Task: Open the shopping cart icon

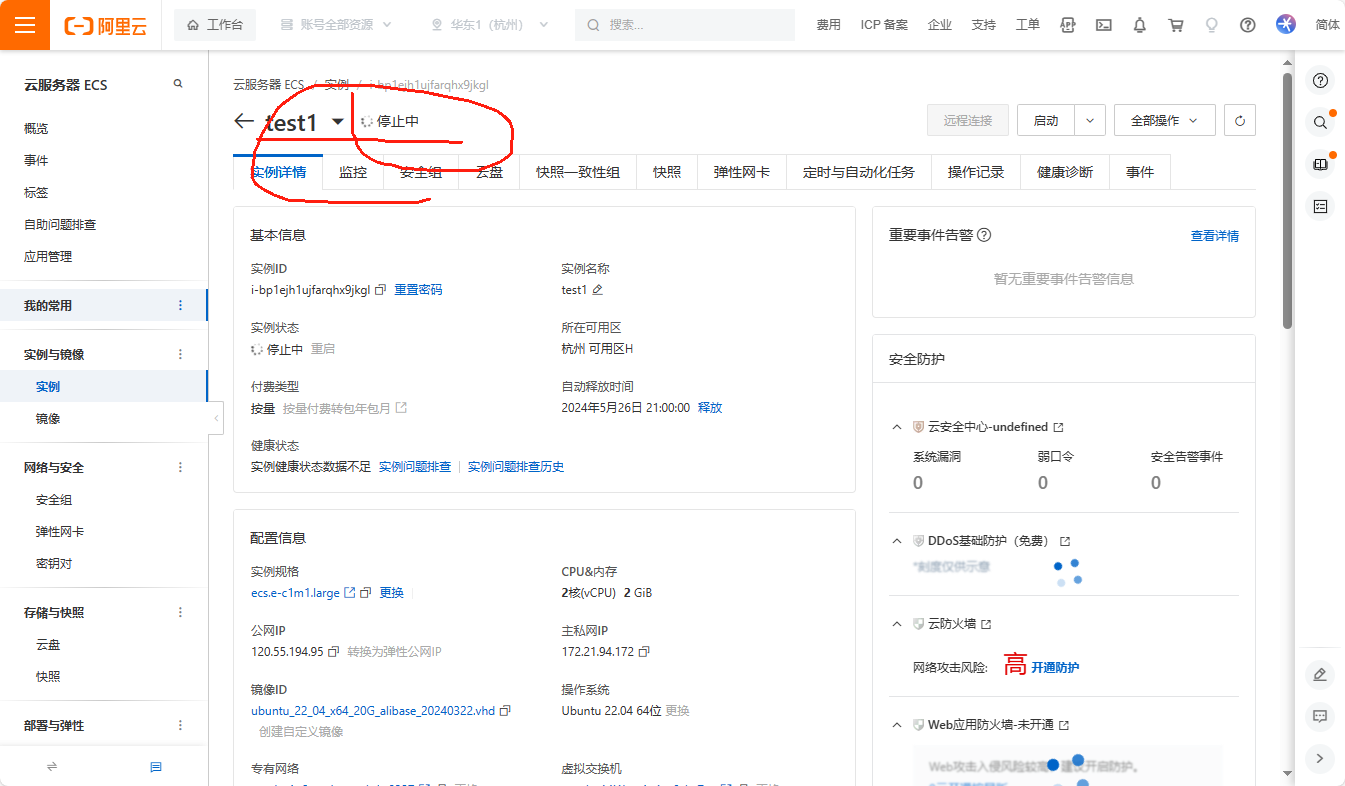Action: click(1176, 25)
